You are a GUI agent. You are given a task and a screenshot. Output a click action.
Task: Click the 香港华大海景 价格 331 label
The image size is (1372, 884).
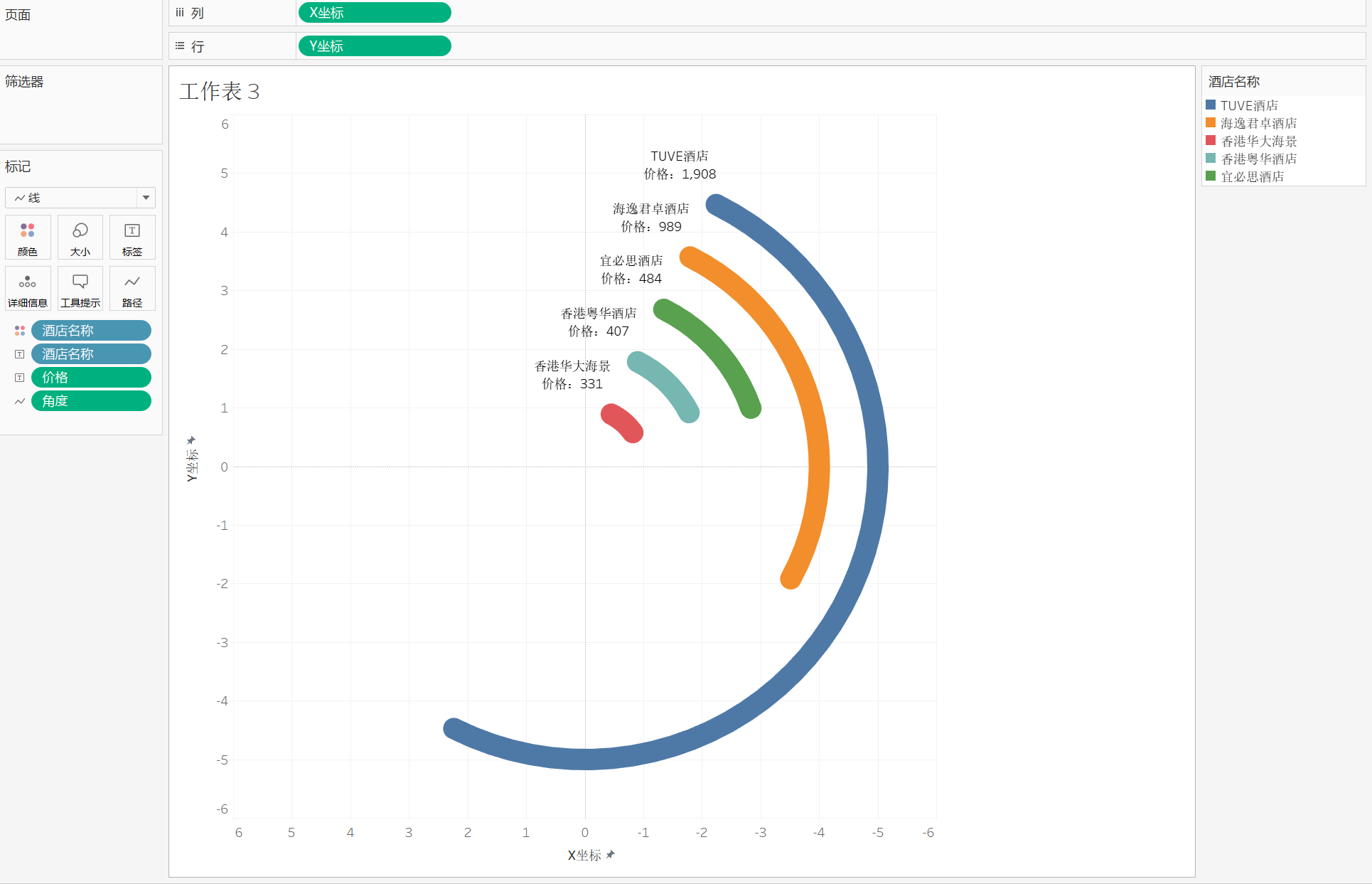click(x=572, y=375)
